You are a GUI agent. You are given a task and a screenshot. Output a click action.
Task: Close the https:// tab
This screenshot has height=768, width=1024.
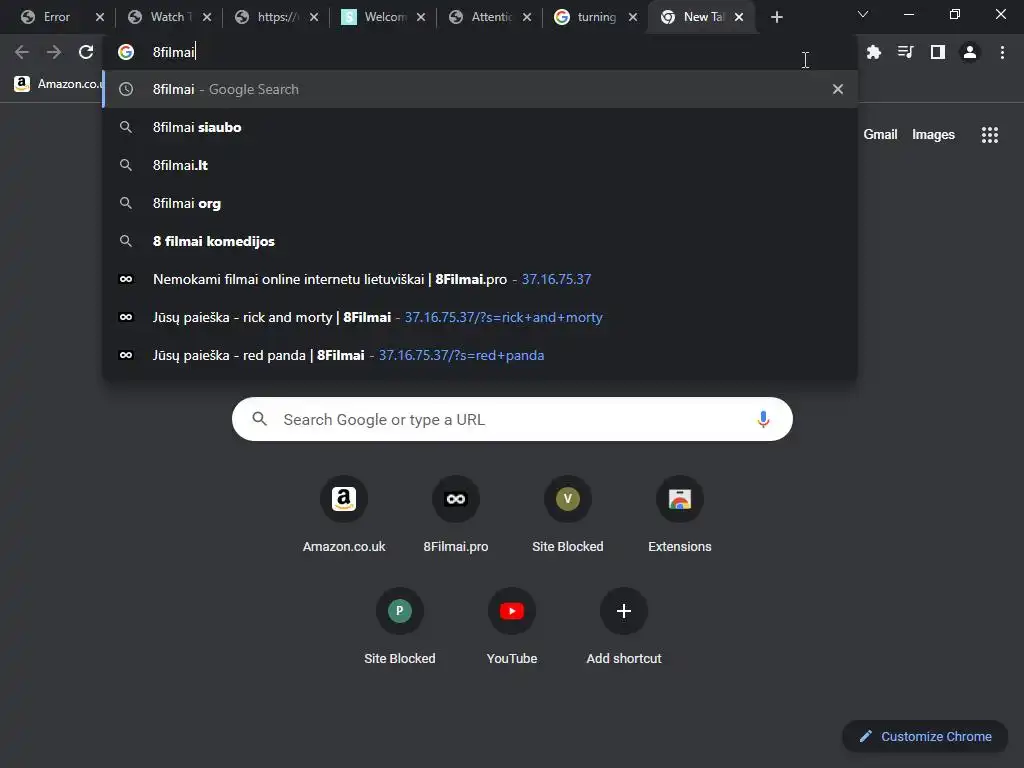pyautogui.click(x=313, y=17)
